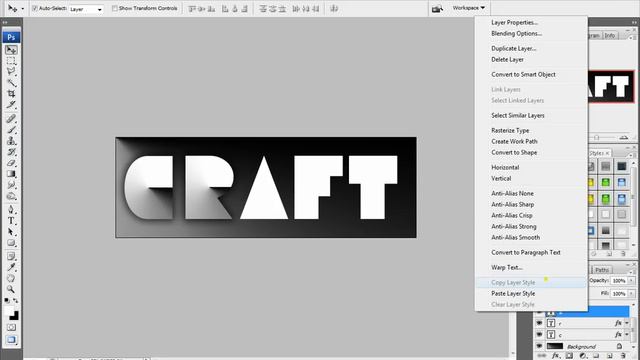This screenshot has width=640, height=360.
Task: Toggle Quick Mask mode in the toolbox
Action: click(x=11, y=328)
